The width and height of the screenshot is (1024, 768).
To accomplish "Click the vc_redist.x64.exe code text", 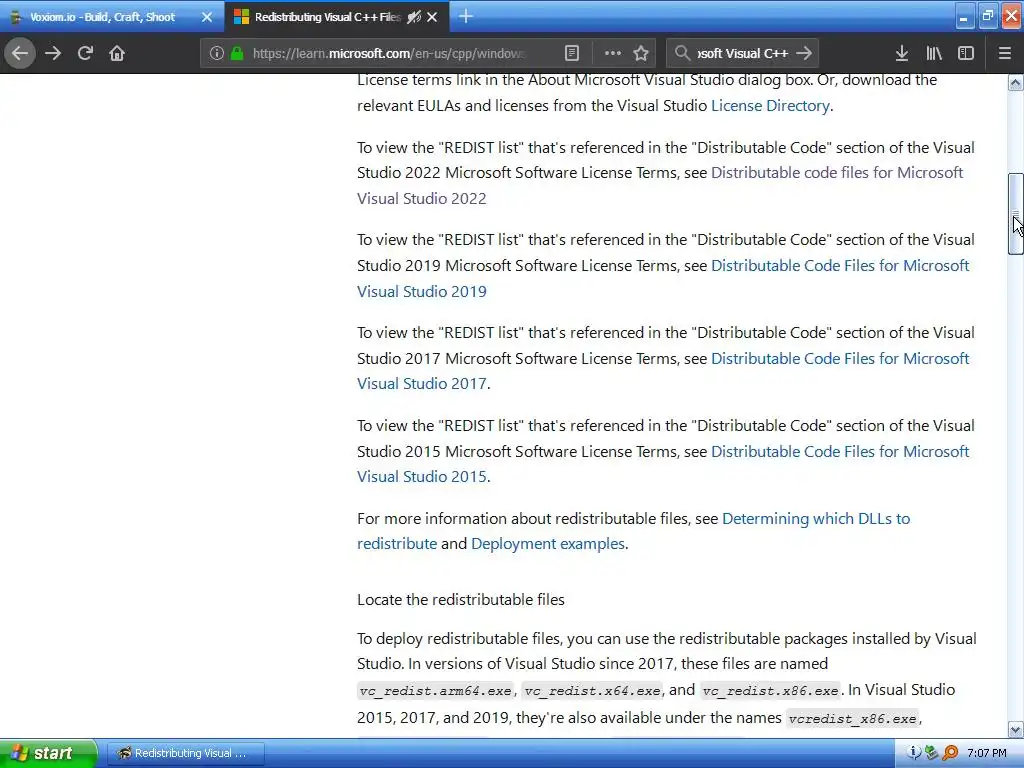I will point(593,690).
